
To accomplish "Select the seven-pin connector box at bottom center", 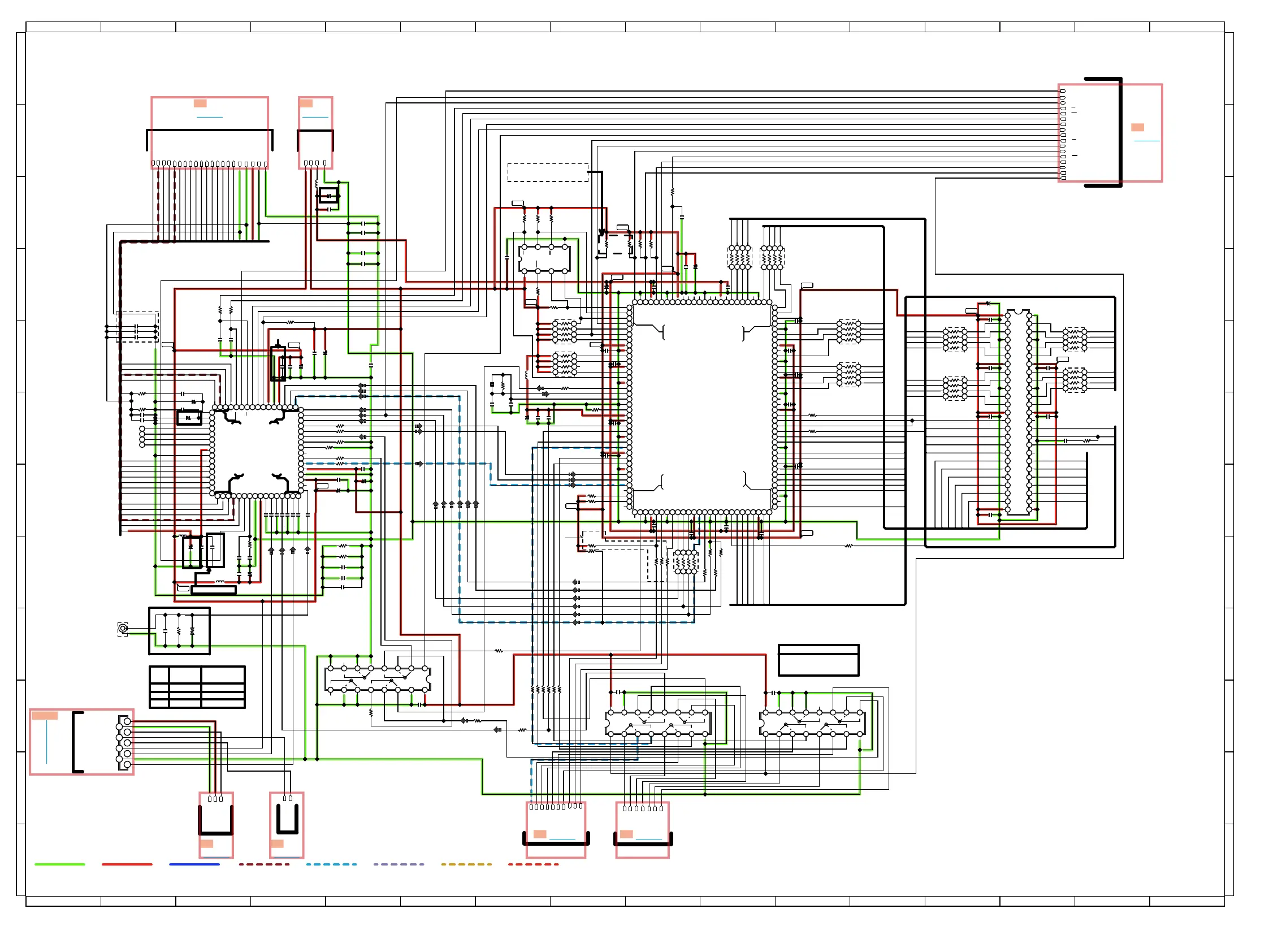I will pyautogui.click(x=642, y=830).
